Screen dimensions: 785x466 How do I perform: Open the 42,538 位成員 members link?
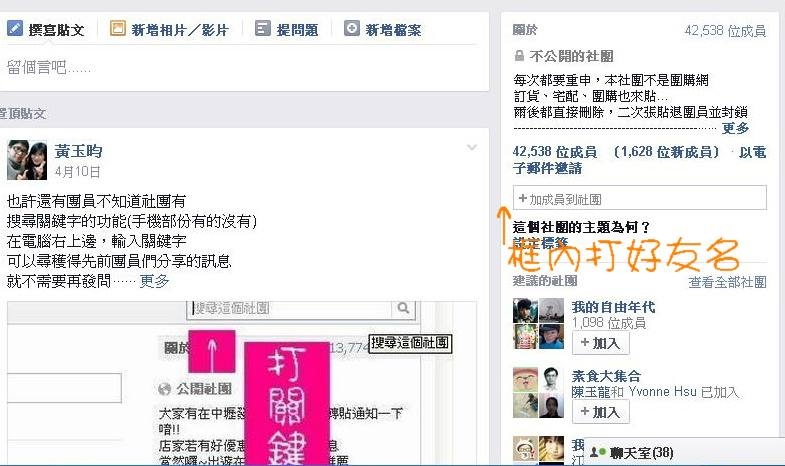[555, 152]
